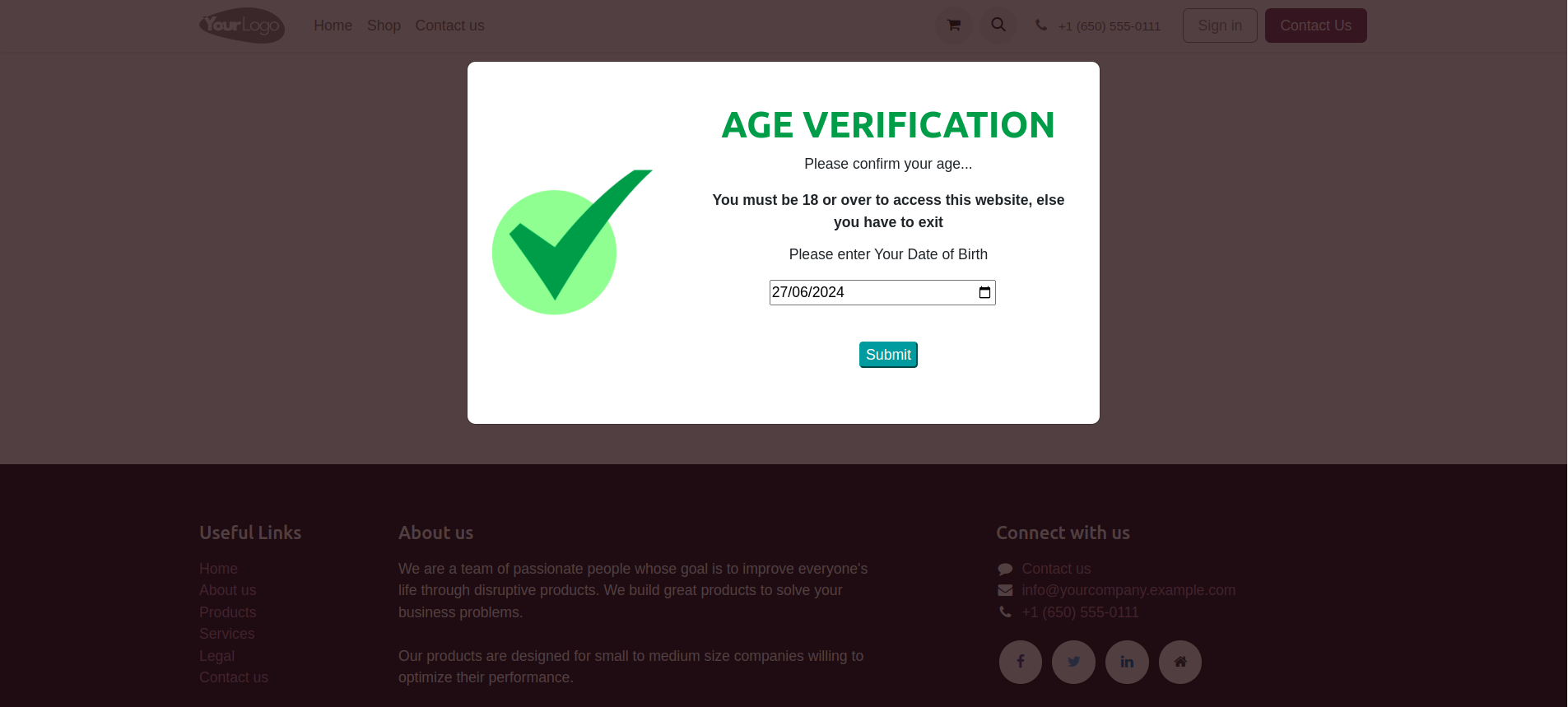Open Home in the top navigation
1568x707 pixels.
click(333, 26)
